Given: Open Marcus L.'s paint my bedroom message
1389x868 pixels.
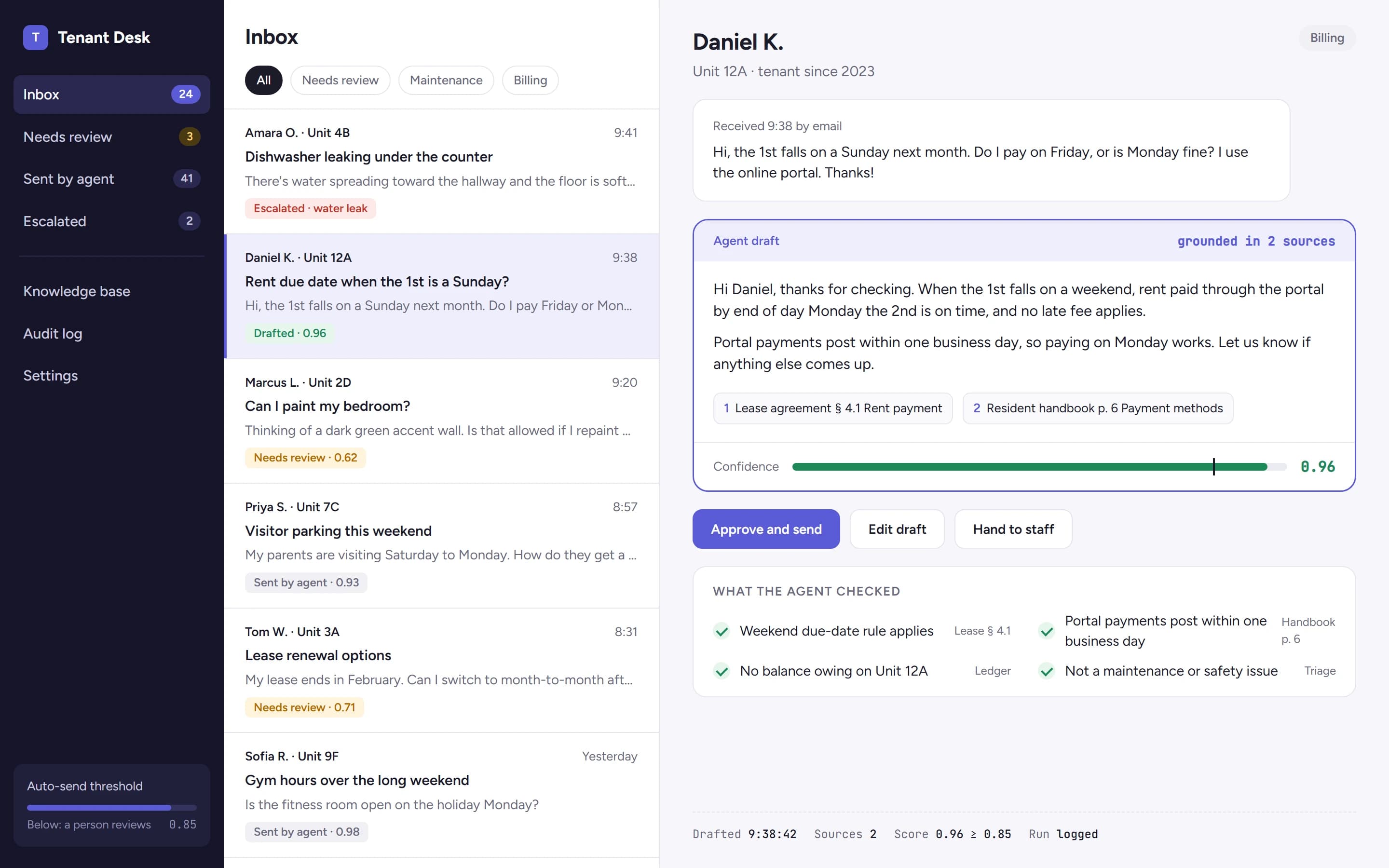Looking at the screenshot, I should [x=441, y=421].
